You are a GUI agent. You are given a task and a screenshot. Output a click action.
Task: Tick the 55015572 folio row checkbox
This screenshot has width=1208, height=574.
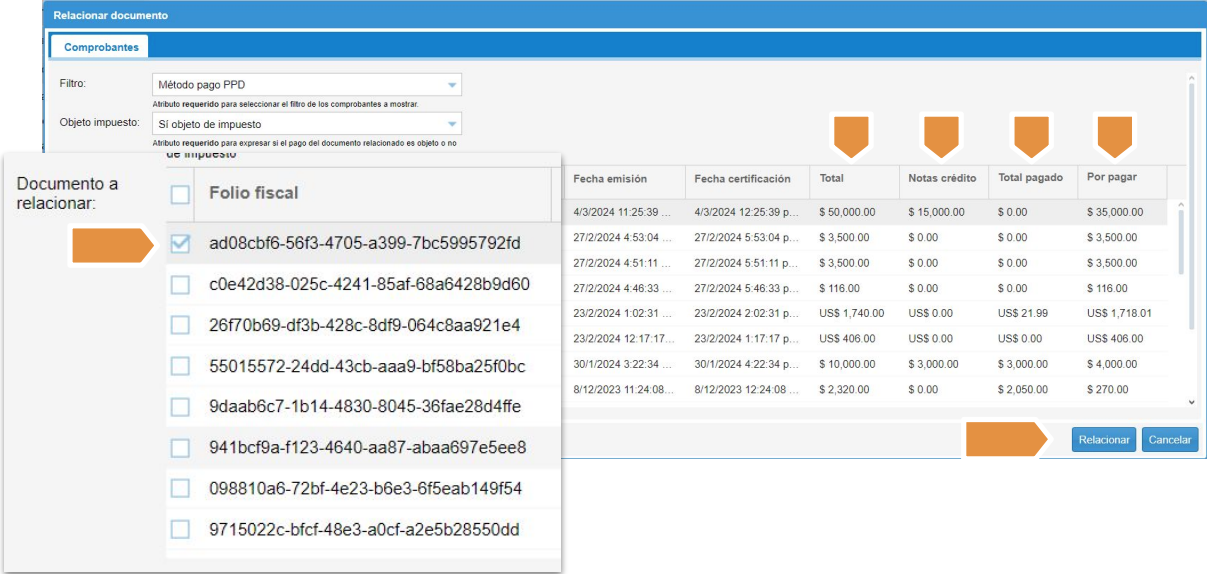click(180, 366)
